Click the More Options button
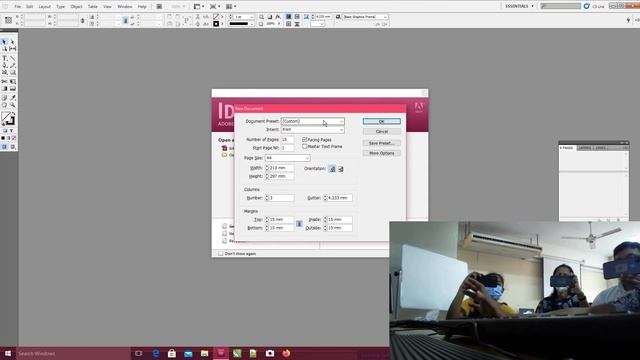 382,153
